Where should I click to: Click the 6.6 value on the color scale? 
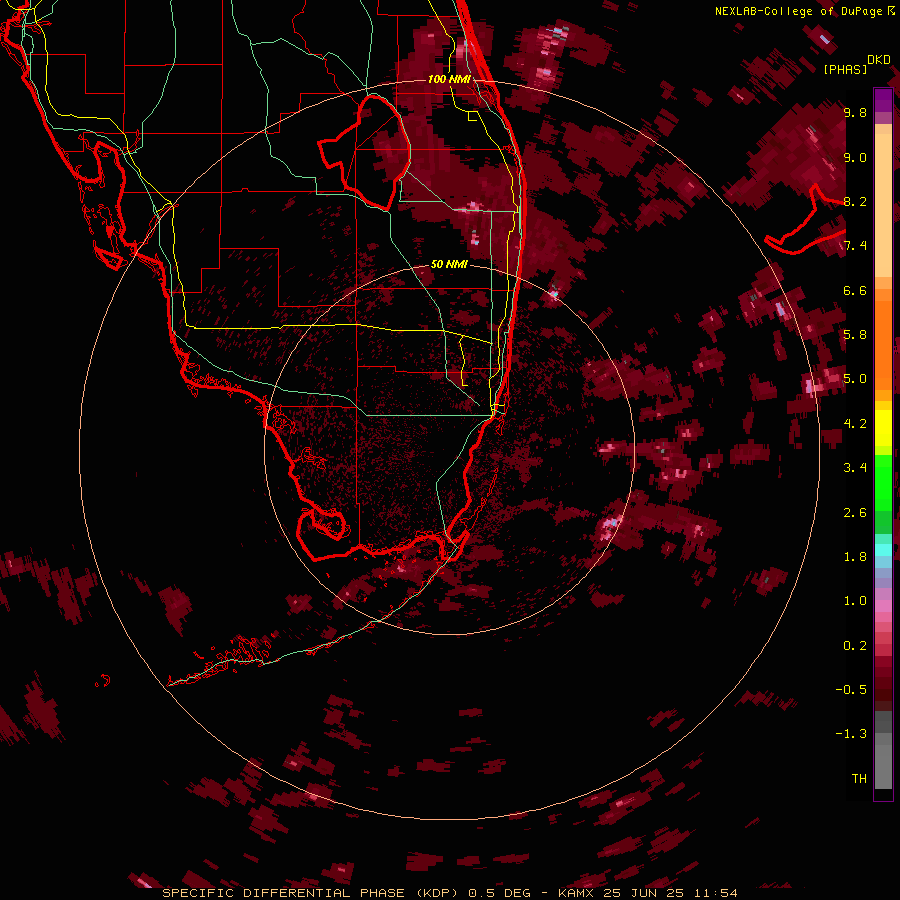pyautogui.click(x=855, y=290)
